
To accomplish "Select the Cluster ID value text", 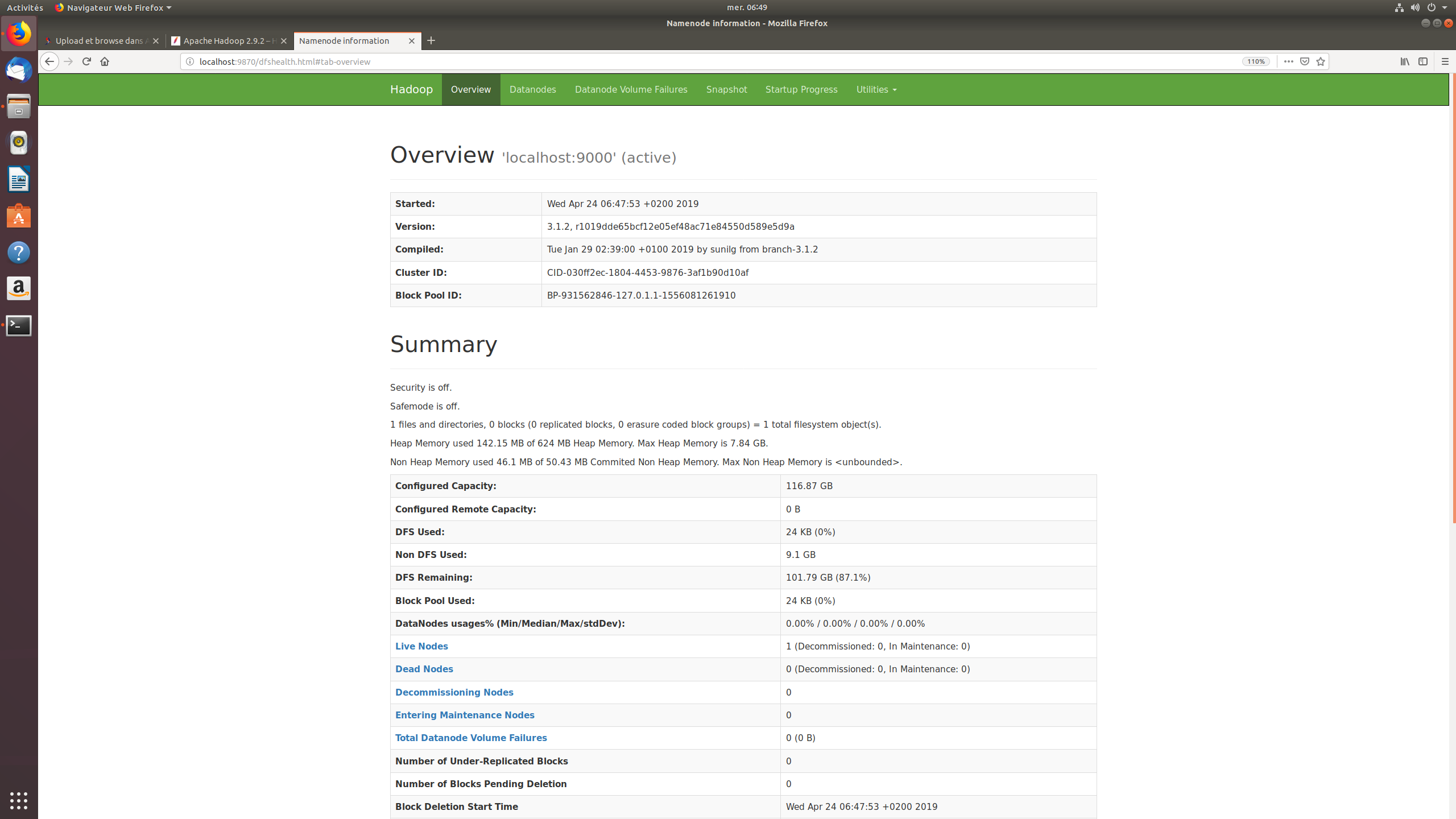I will click(648, 272).
